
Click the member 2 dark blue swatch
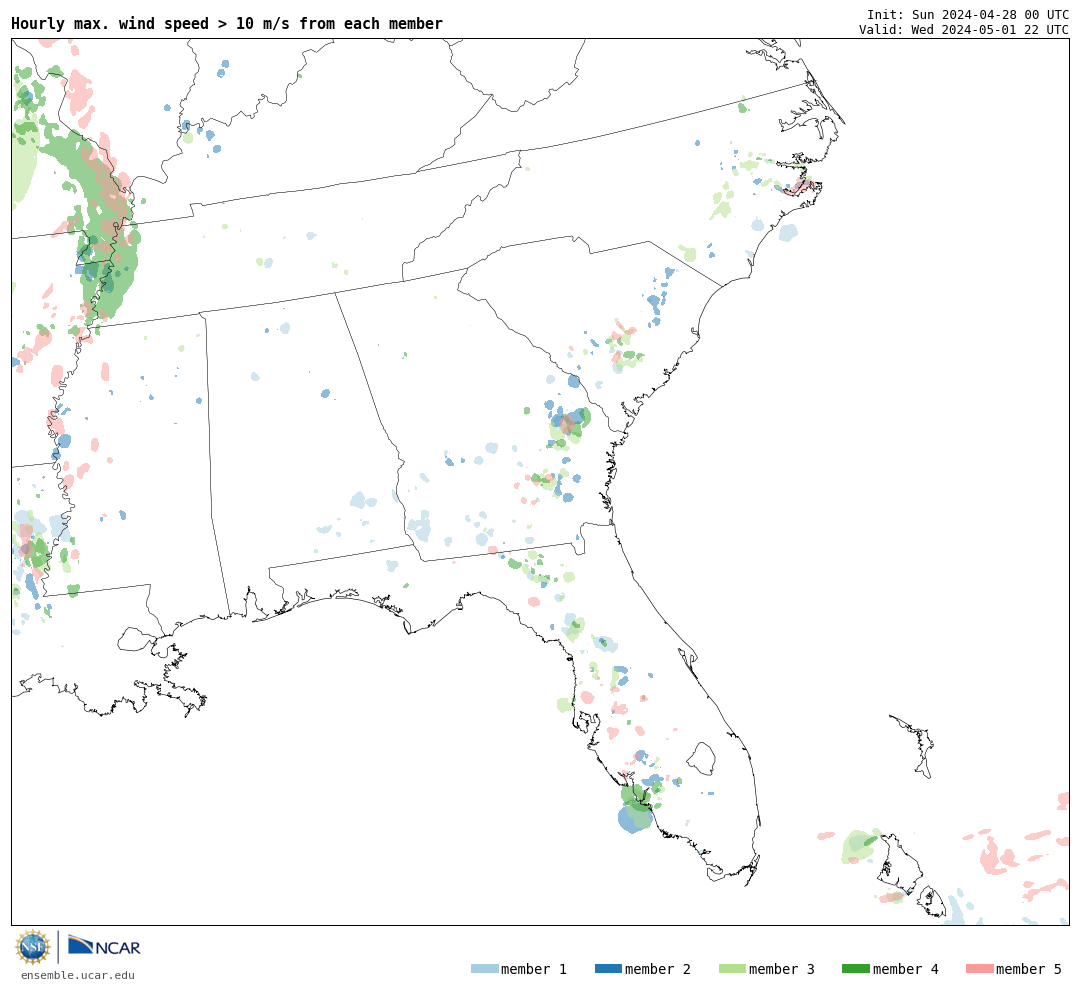608,969
